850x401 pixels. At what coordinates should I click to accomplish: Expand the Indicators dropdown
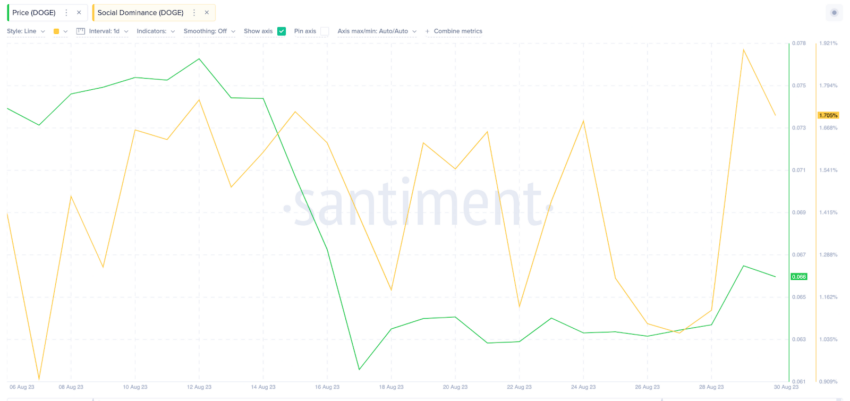(x=156, y=31)
